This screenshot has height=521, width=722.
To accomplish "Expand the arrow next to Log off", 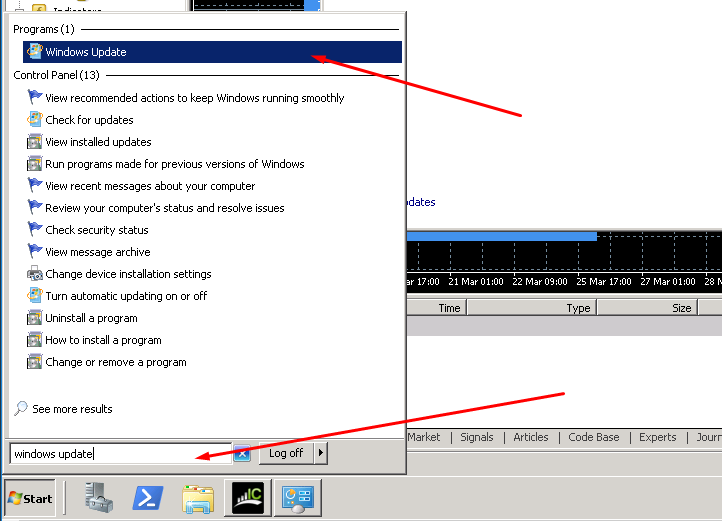I will 320,453.
